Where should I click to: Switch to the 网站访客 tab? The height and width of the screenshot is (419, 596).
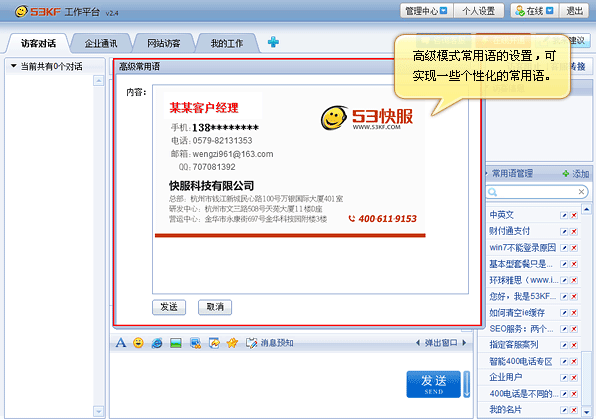[164, 43]
